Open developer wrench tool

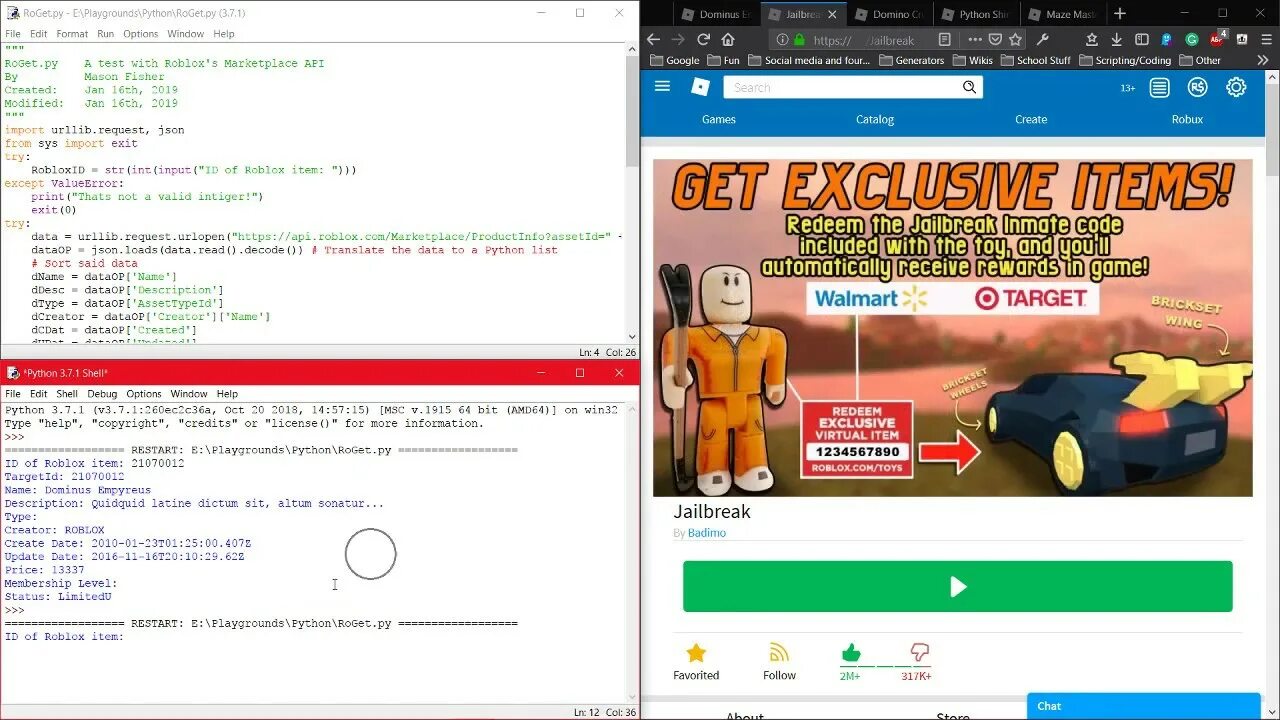tap(1042, 40)
